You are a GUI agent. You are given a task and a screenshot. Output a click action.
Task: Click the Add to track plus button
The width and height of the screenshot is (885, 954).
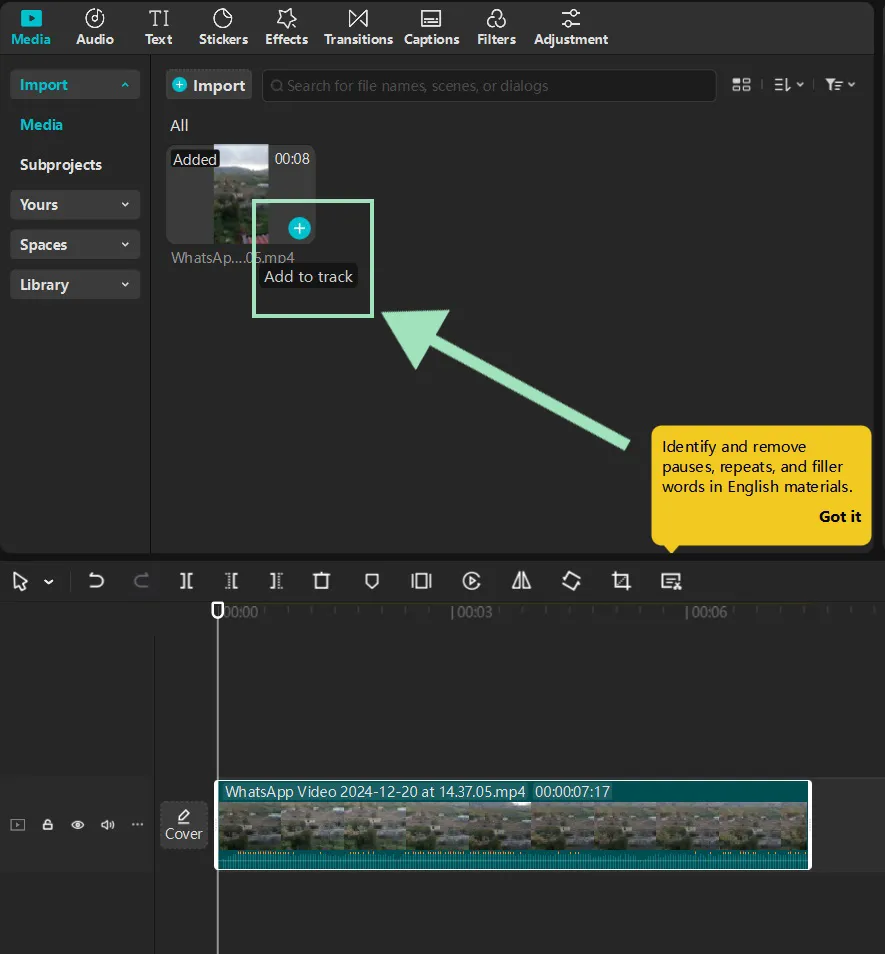pos(299,228)
